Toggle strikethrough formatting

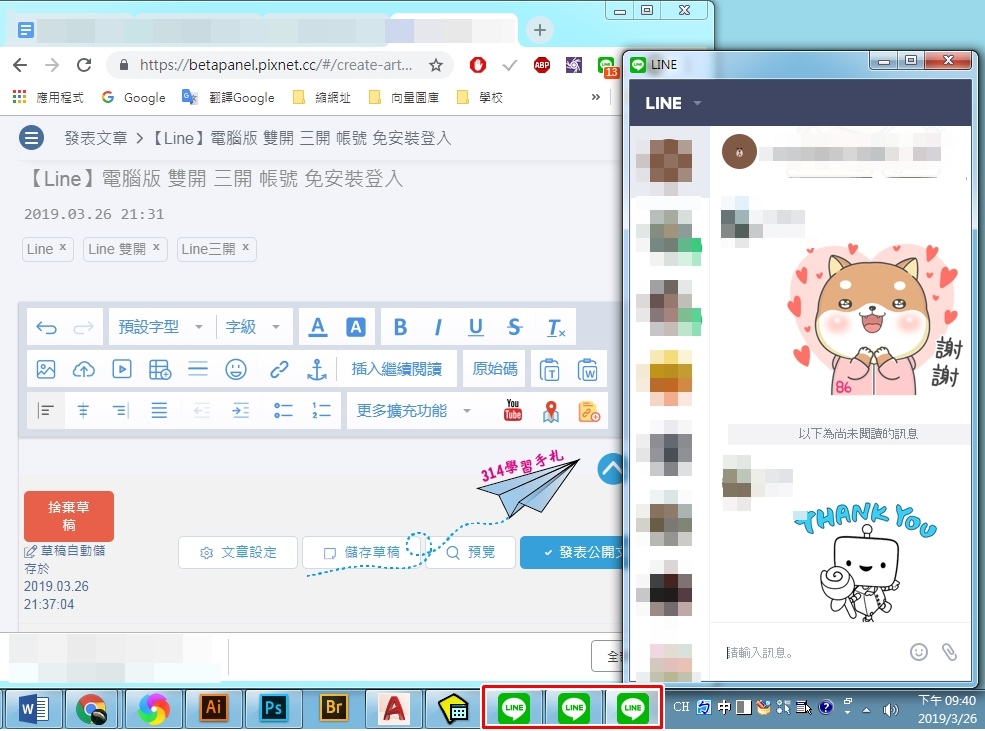514,327
